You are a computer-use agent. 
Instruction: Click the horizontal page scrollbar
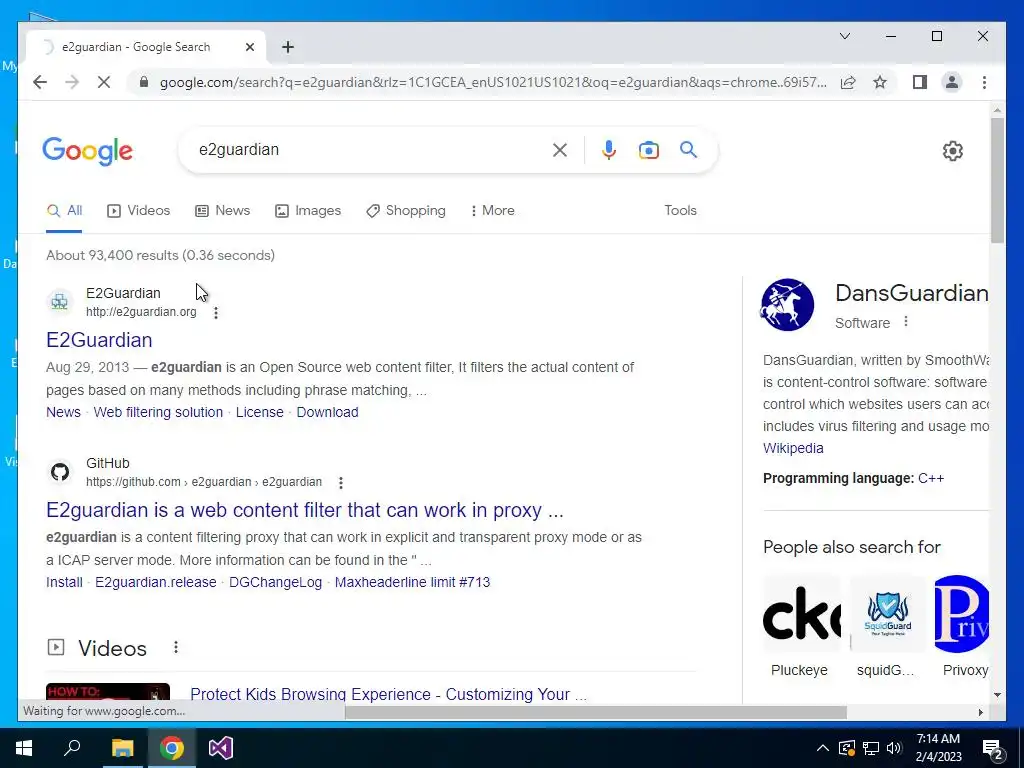596,712
